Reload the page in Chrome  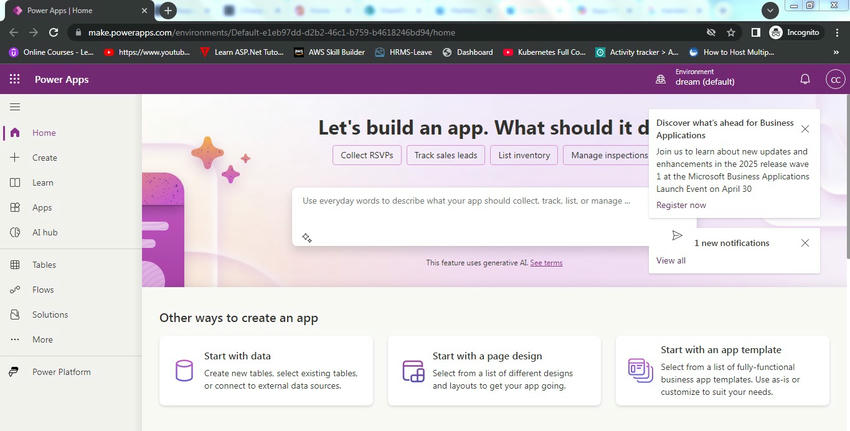click(x=53, y=33)
